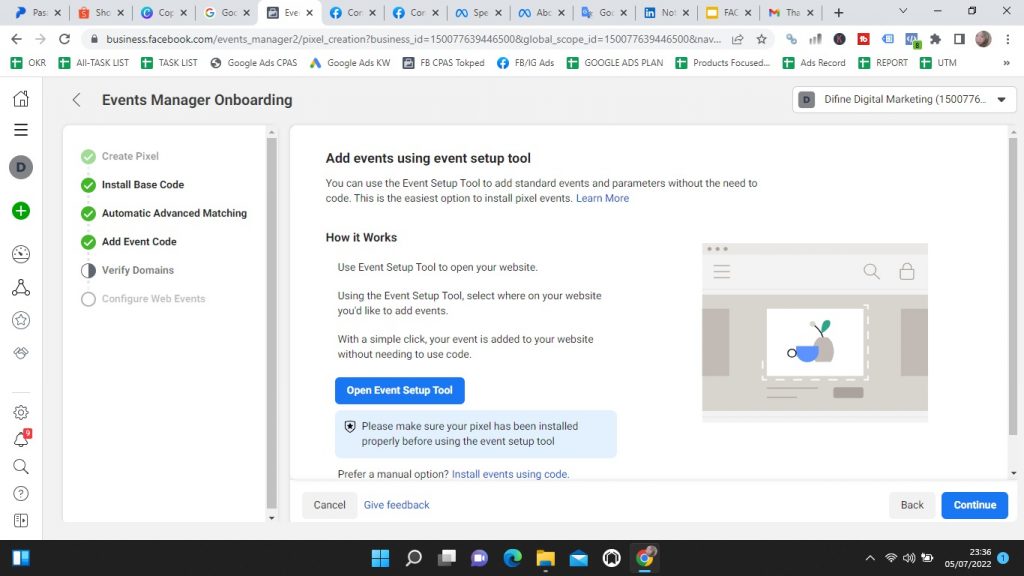The height and width of the screenshot is (576, 1024).
Task: Go back using Events Manager Onboarding arrow
Action: pyautogui.click(x=76, y=100)
